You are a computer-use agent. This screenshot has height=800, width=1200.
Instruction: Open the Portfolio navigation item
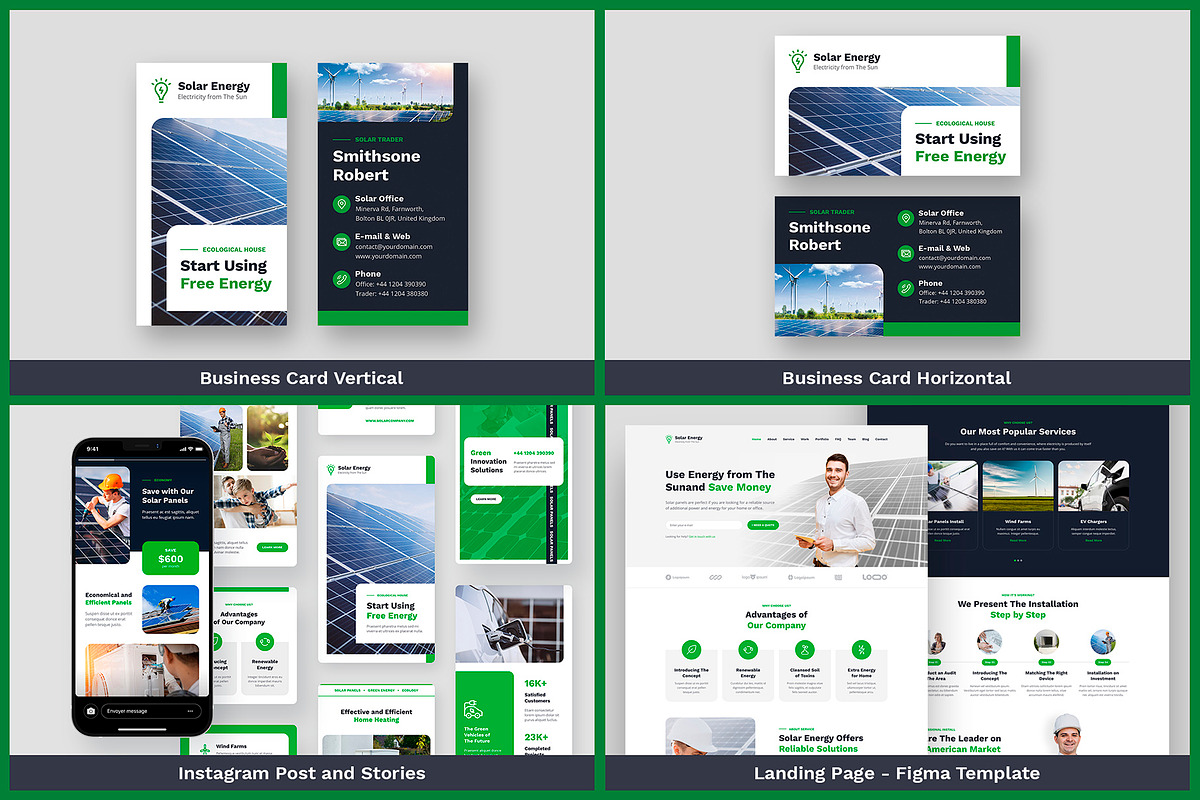pyautogui.click(x=822, y=438)
